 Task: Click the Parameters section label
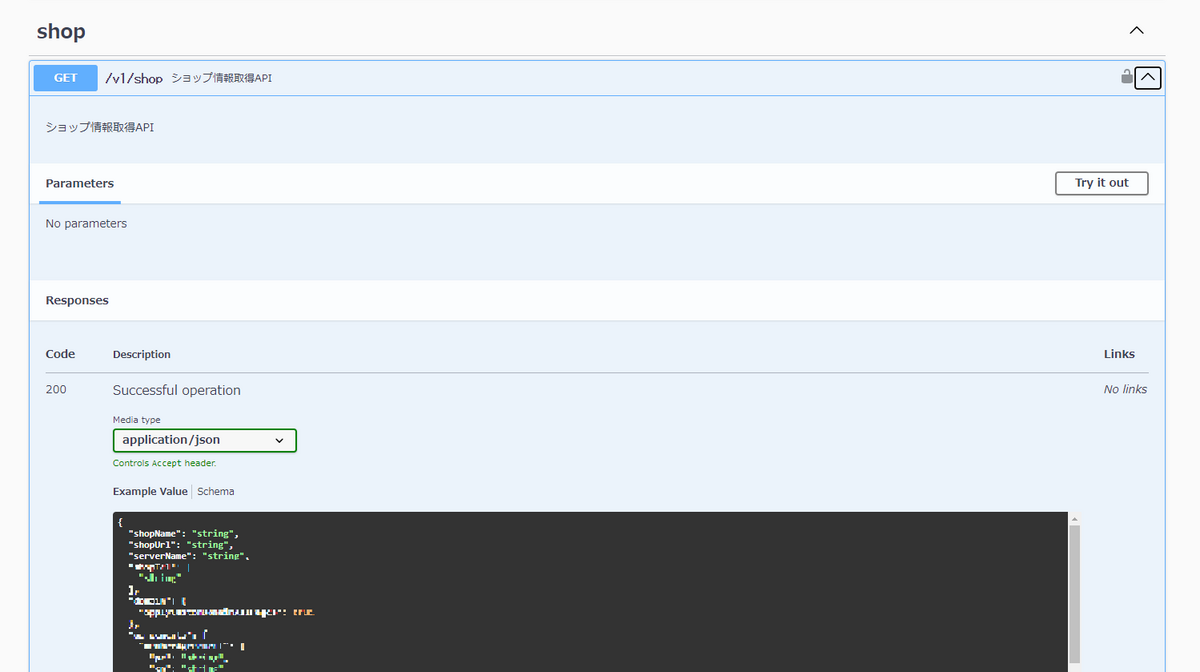point(79,183)
